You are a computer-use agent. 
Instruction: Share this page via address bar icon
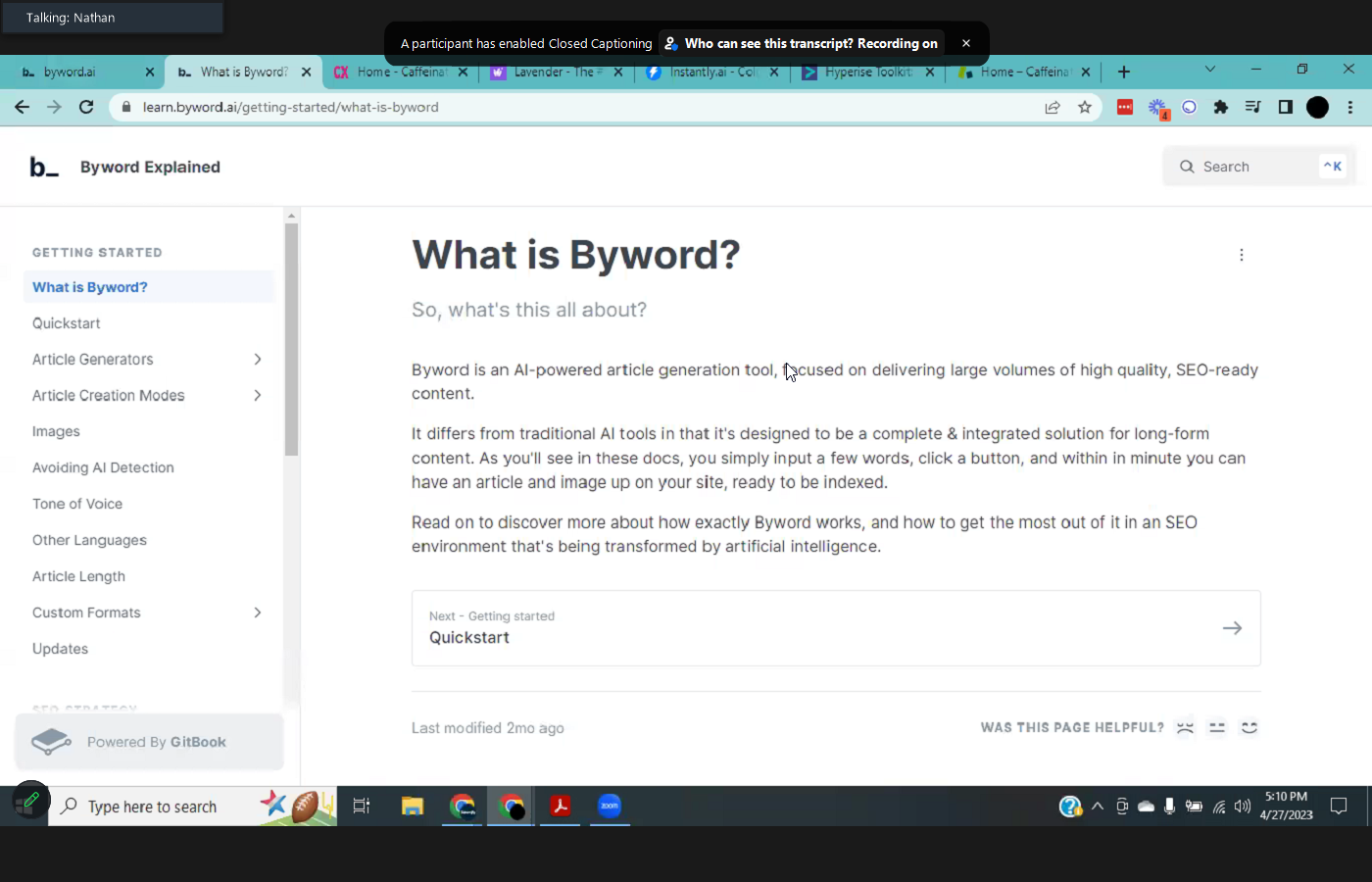(x=1053, y=108)
